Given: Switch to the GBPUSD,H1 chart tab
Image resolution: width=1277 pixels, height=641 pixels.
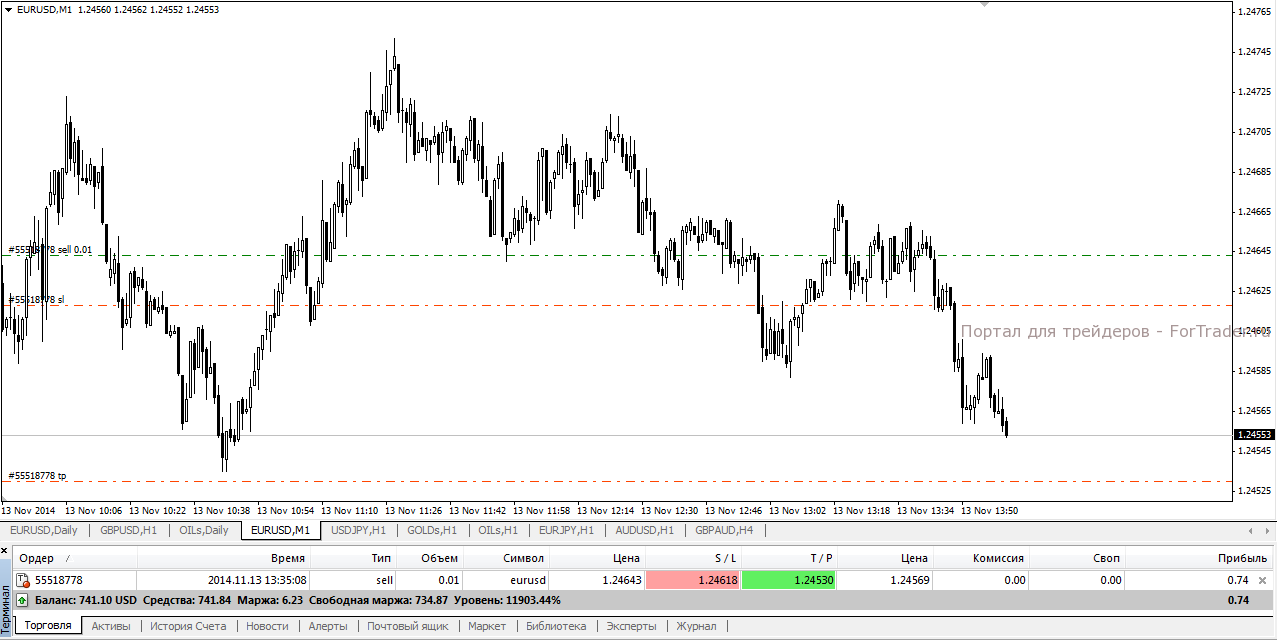Looking at the screenshot, I should [x=128, y=530].
